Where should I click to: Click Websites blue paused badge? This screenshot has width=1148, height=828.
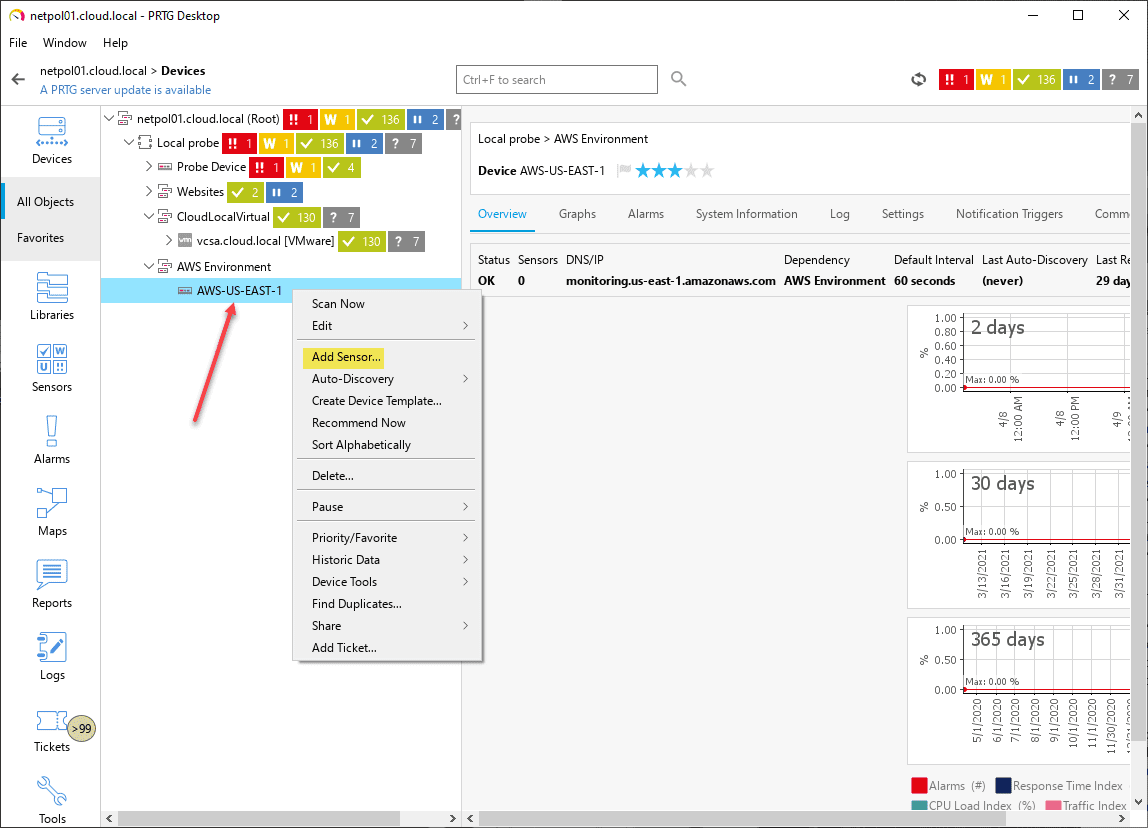click(x=284, y=193)
